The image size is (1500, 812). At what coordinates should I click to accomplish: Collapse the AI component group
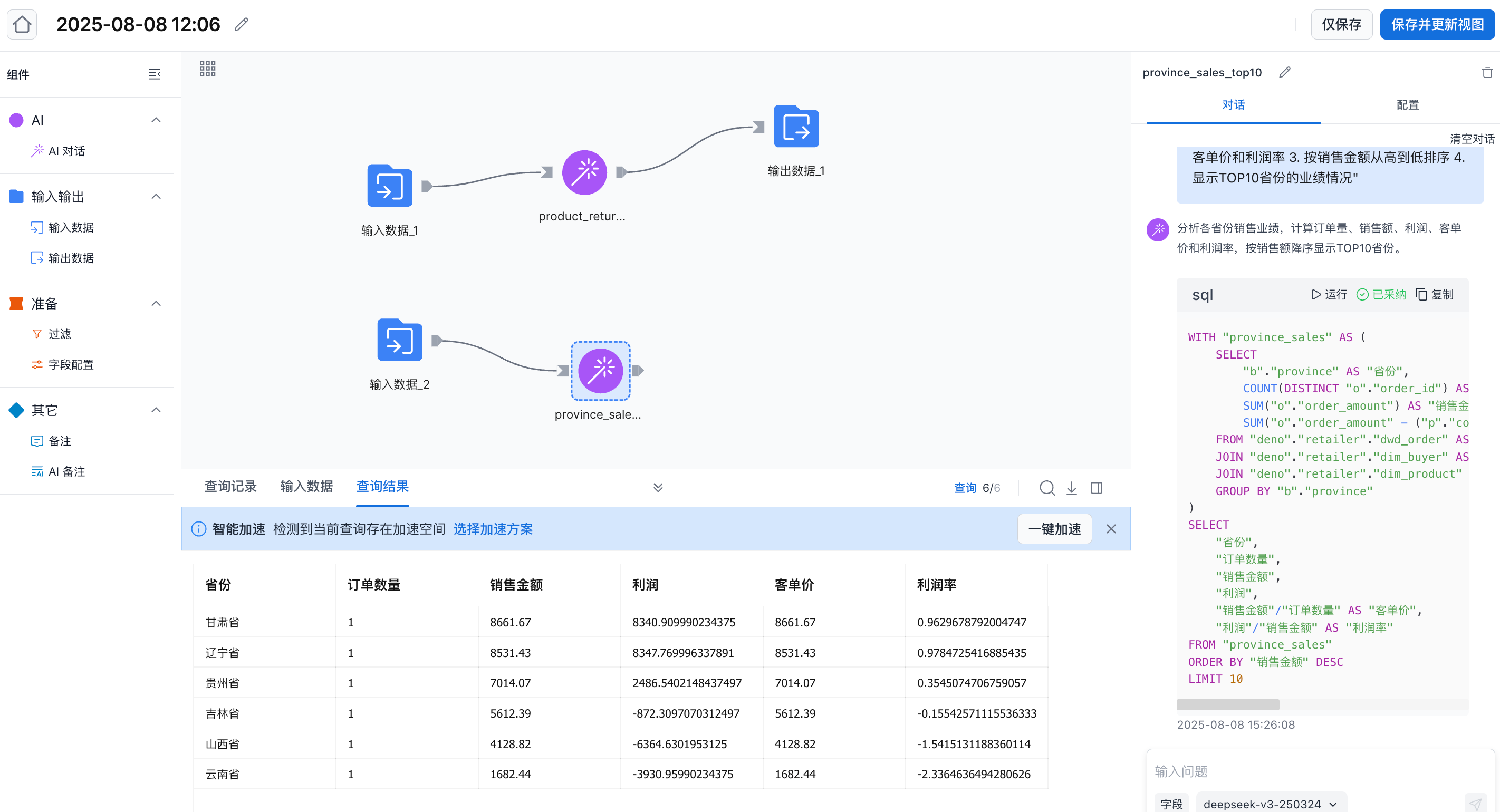(156, 120)
